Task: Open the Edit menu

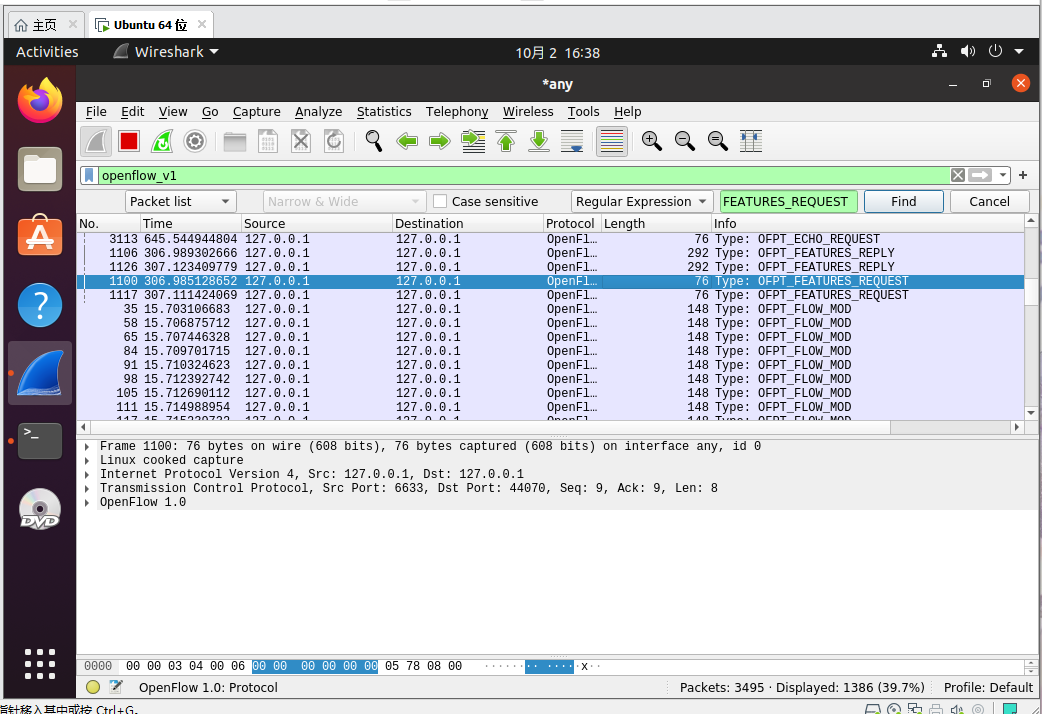Action: click(x=132, y=112)
